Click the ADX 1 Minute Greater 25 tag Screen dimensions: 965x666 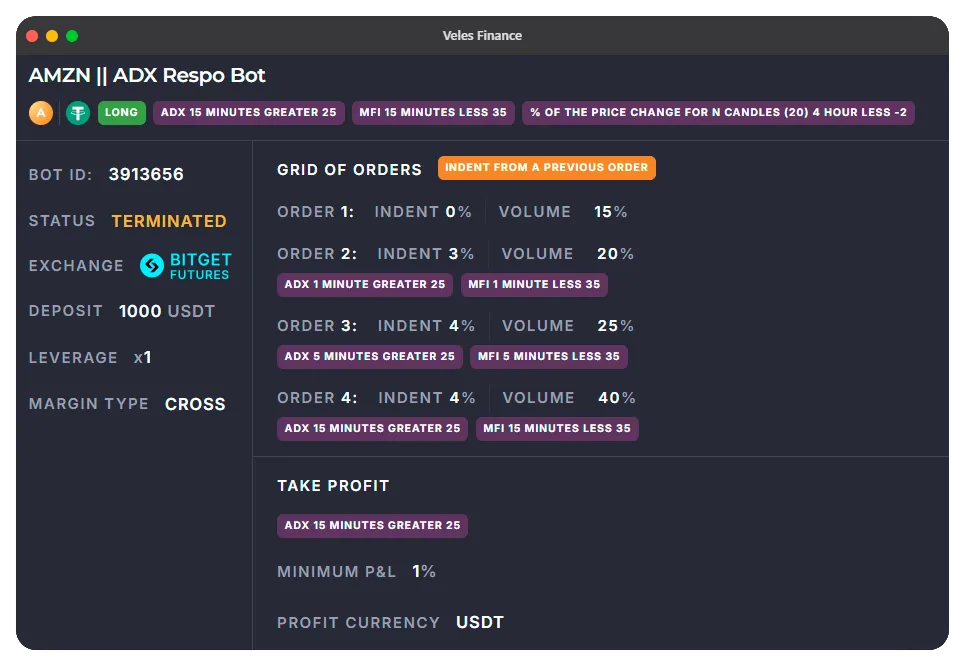[364, 285]
